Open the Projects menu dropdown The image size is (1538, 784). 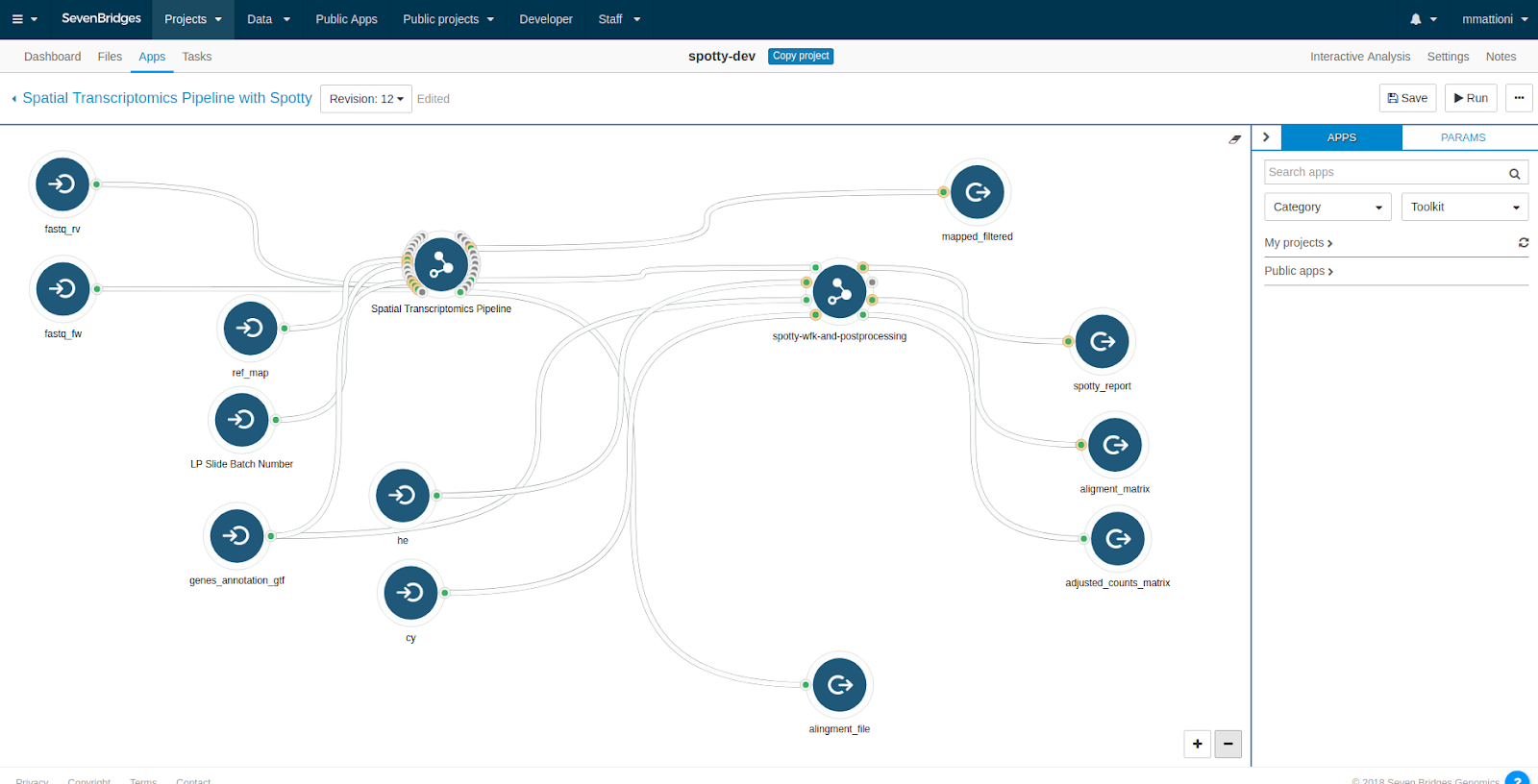point(193,19)
